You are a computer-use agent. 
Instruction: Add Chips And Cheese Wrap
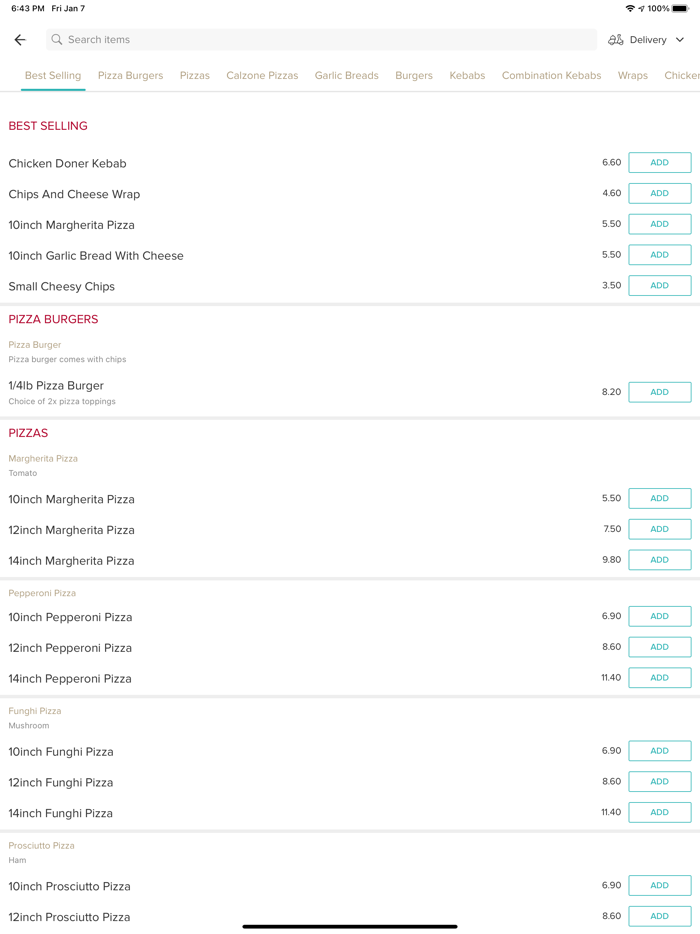pos(659,193)
